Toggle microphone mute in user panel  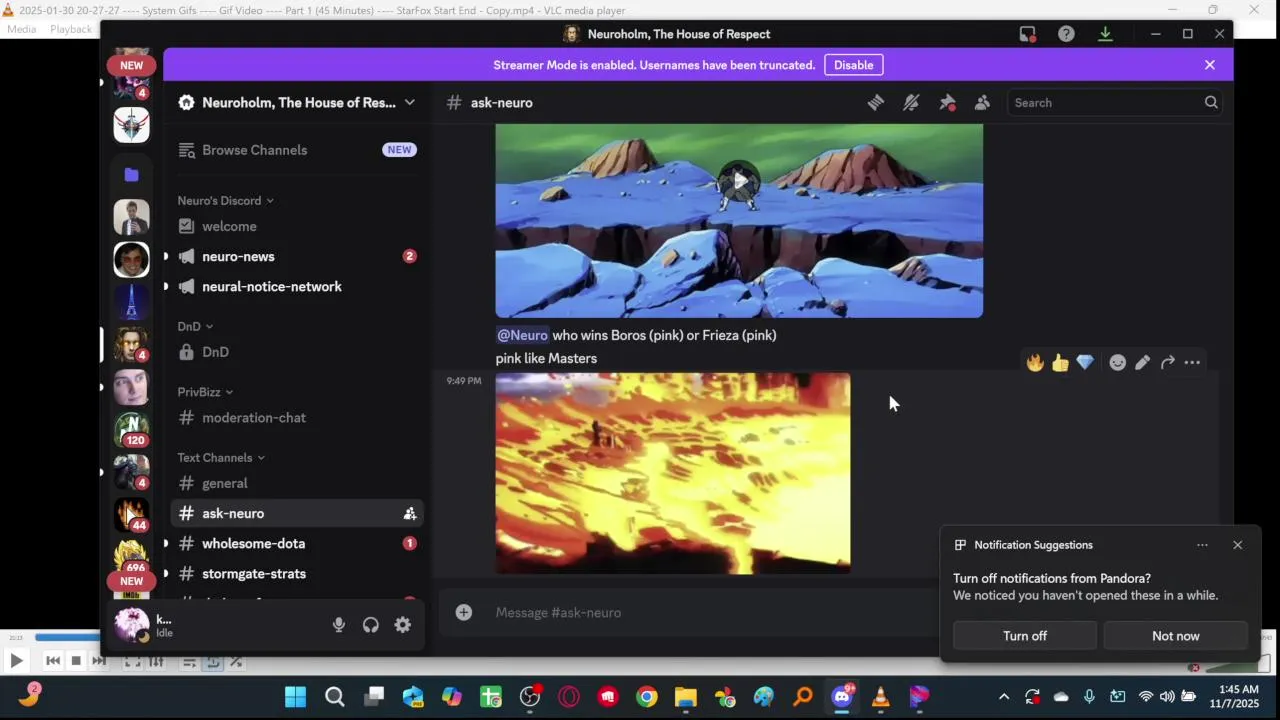point(339,624)
